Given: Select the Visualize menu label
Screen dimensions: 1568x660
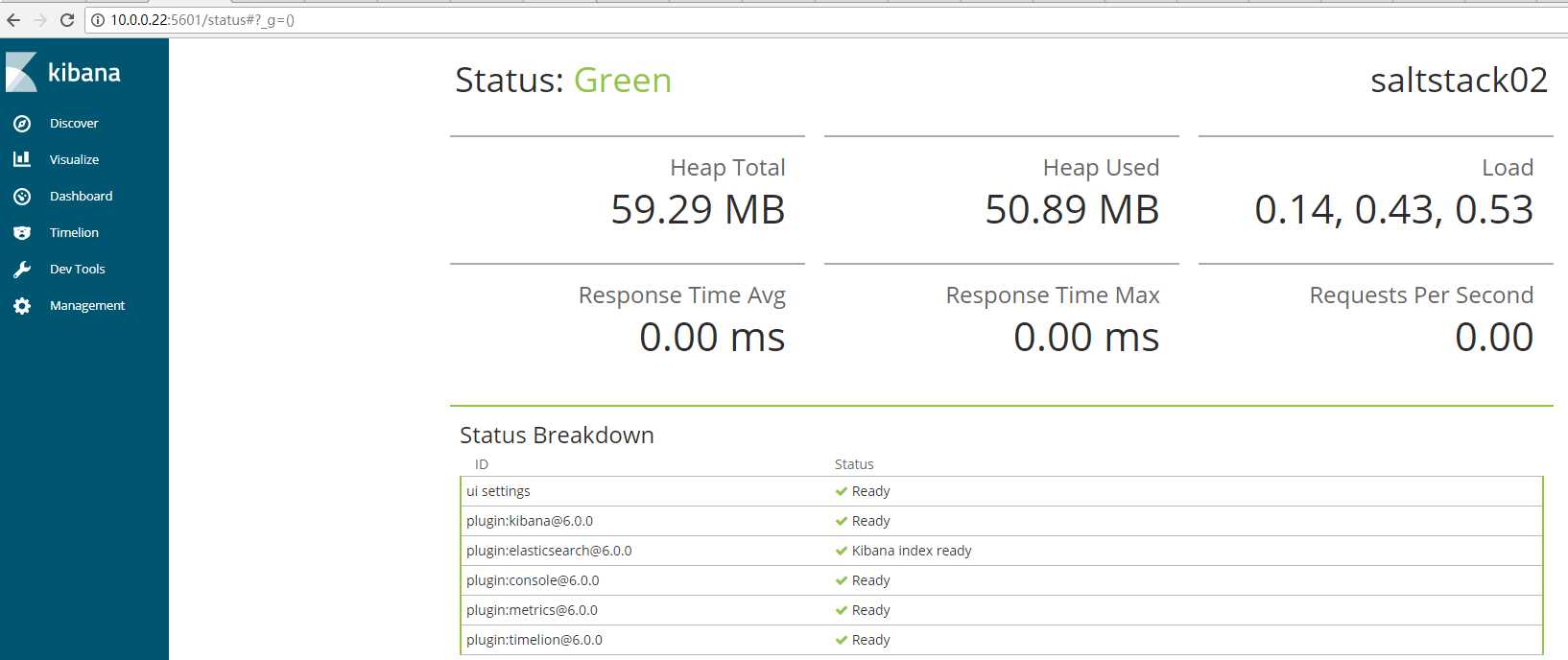Looking at the screenshot, I should point(75,160).
